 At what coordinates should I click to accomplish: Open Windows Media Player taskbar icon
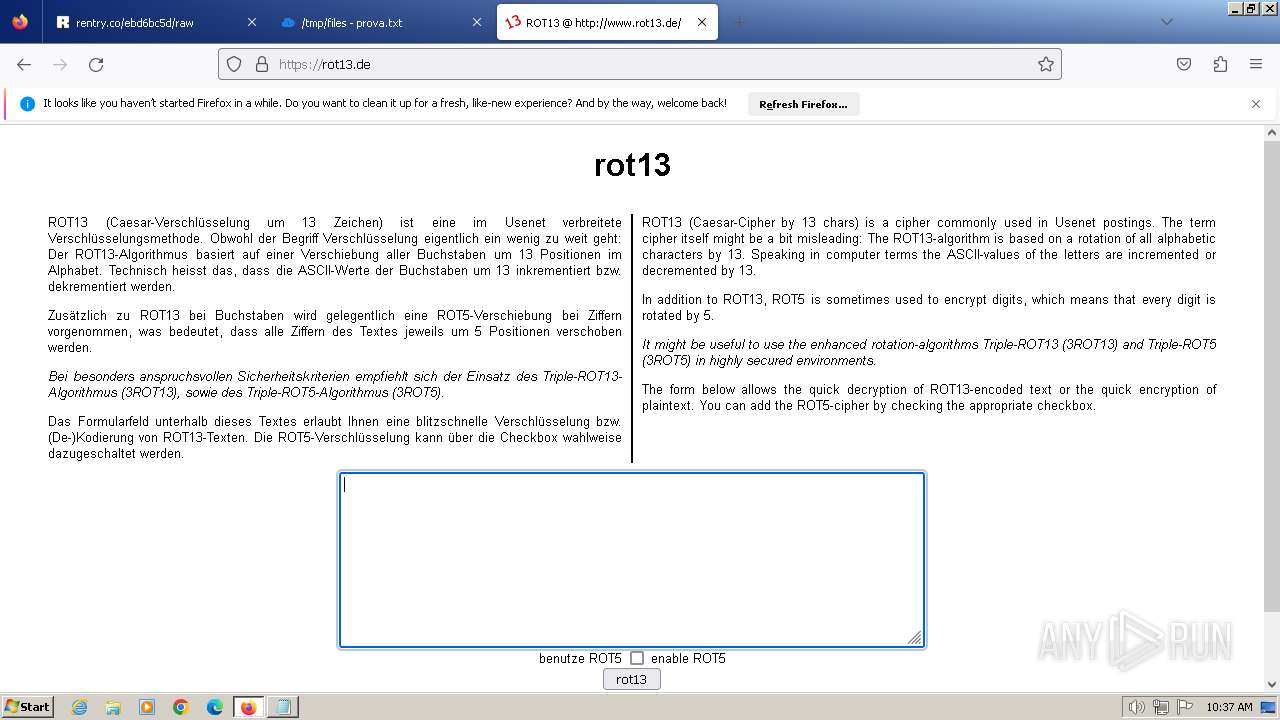click(147, 707)
